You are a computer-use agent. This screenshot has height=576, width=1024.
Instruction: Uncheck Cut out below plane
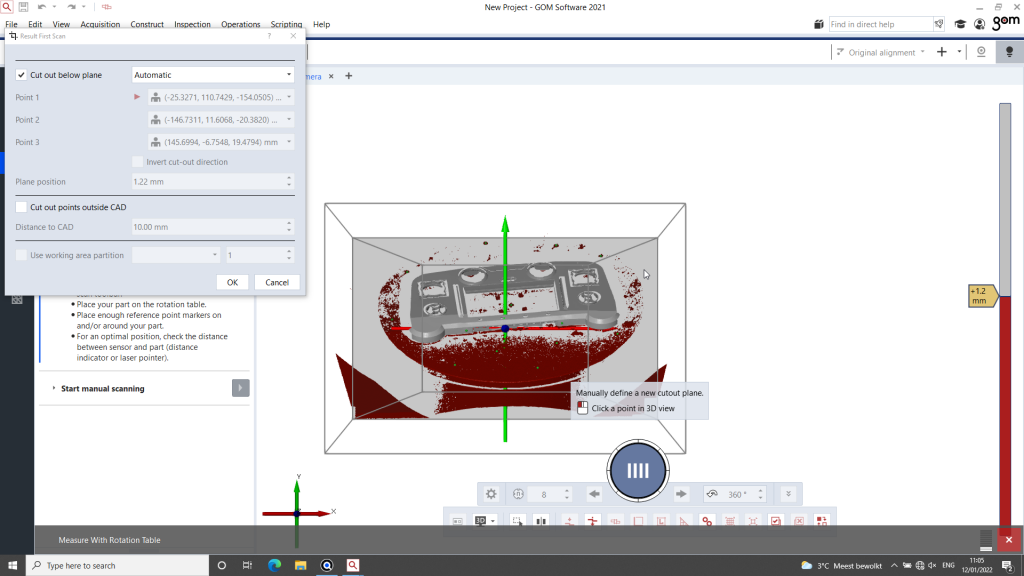pyautogui.click(x=21, y=74)
